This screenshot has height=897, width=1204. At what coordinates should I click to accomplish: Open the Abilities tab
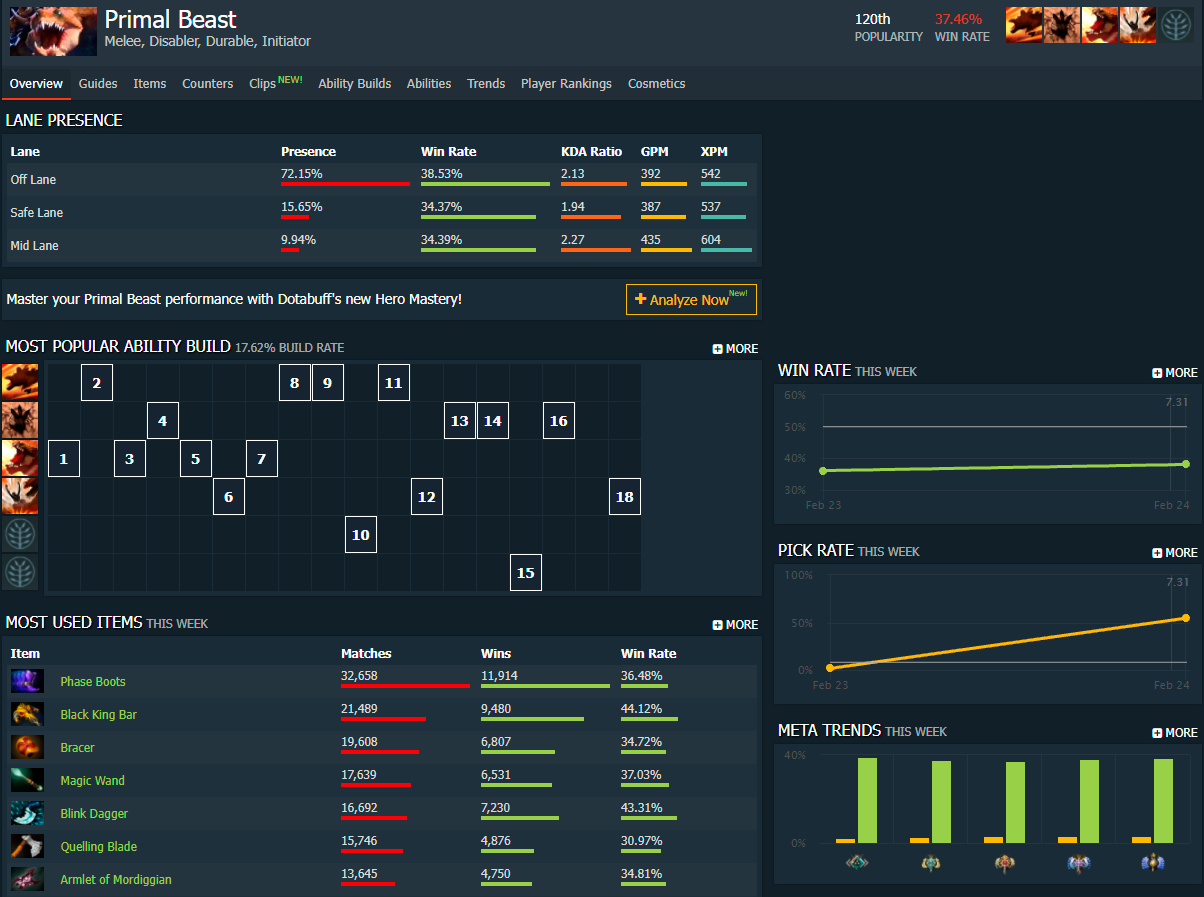click(x=429, y=84)
